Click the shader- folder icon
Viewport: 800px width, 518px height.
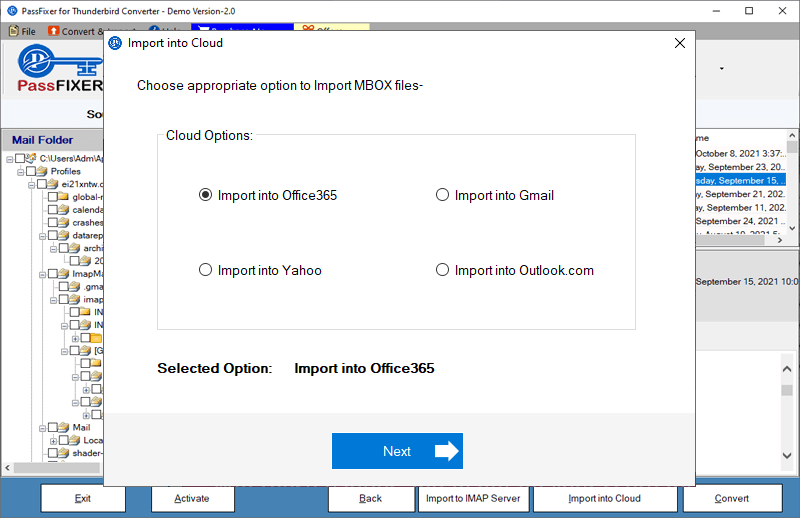click(x=64, y=453)
